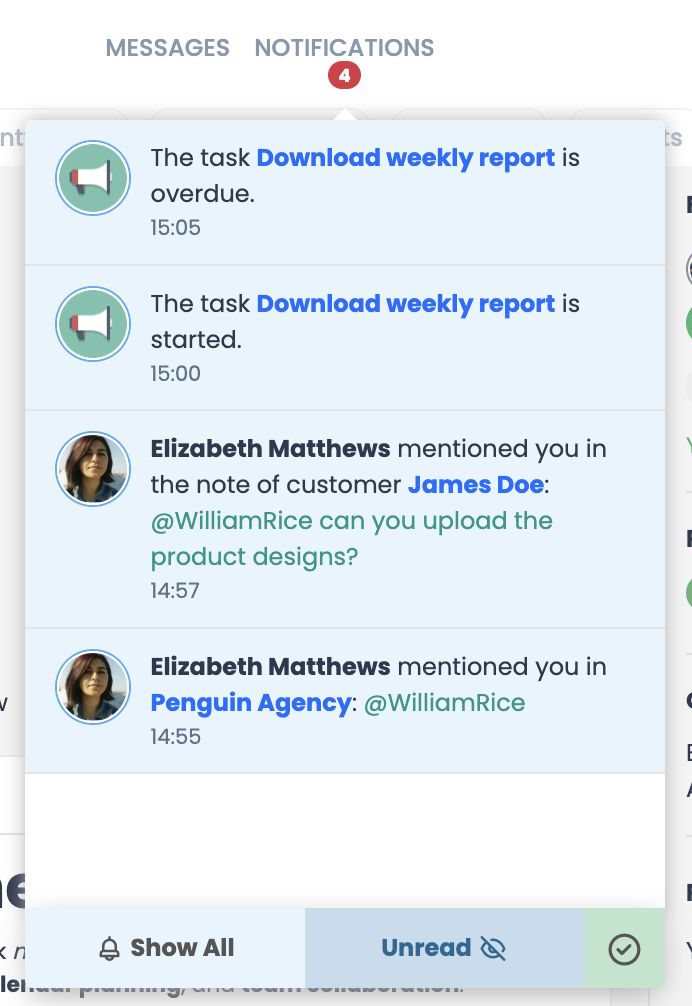Click megaphone icon on started task notification

92,324
